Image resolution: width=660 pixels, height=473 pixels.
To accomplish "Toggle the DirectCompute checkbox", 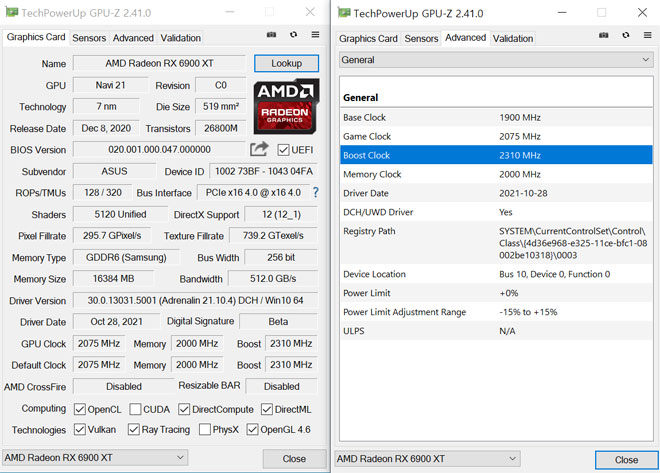I will [184, 409].
